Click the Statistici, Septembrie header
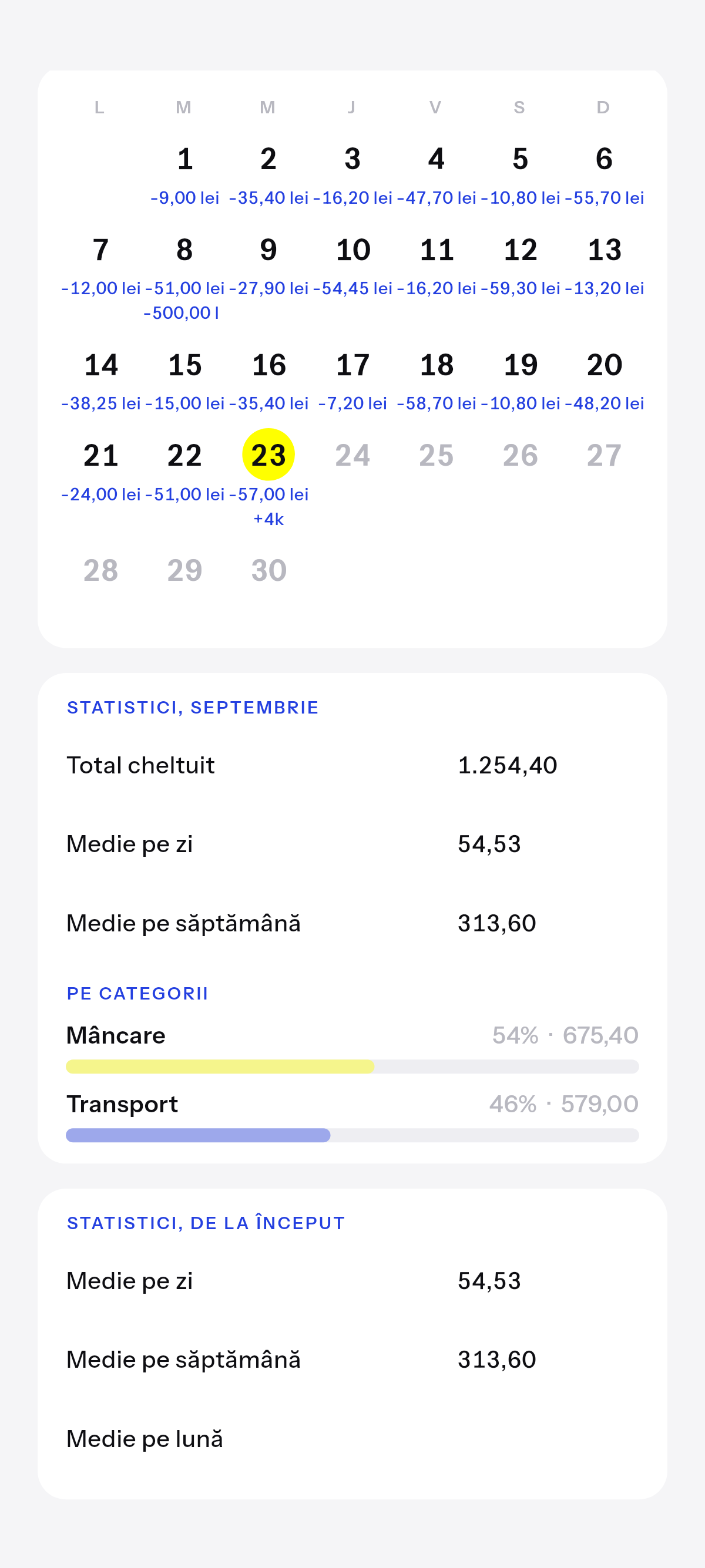This screenshot has width=705, height=1568. tap(192, 707)
